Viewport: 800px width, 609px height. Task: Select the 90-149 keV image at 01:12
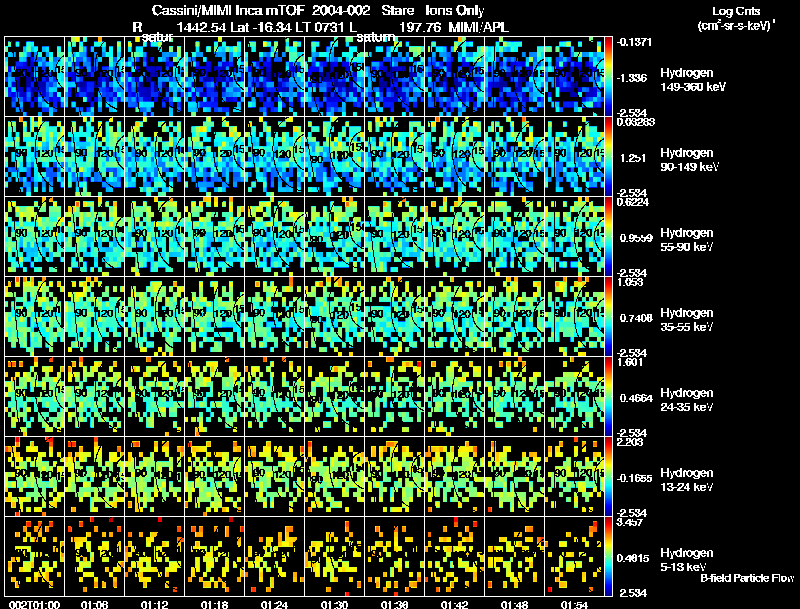[x=155, y=157]
